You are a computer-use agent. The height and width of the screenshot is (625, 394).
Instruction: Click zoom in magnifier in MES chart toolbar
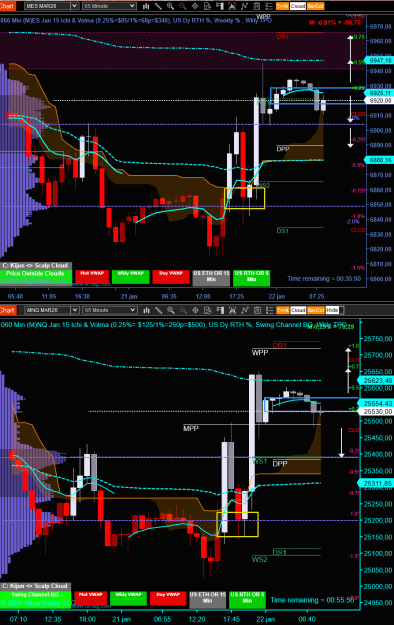click(x=170, y=6)
